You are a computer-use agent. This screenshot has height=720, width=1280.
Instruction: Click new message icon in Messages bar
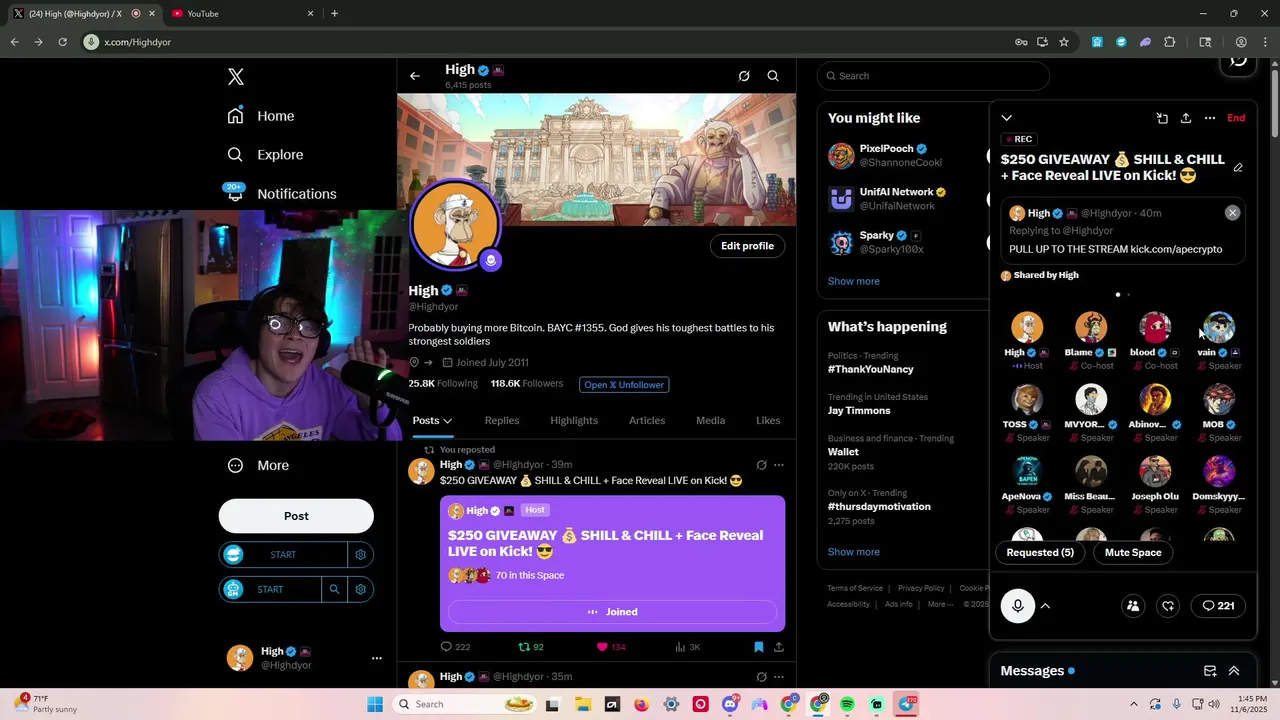(1210, 671)
